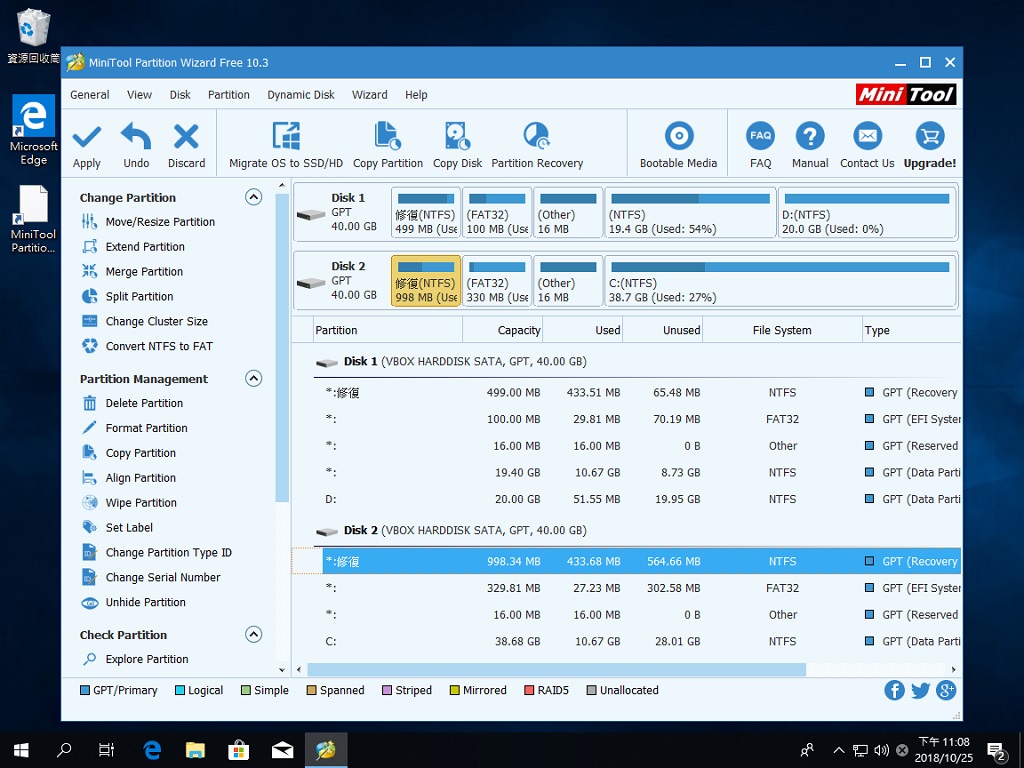
Task: Click horizontal scrollbar of partition list
Action: (x=556, y=669)
